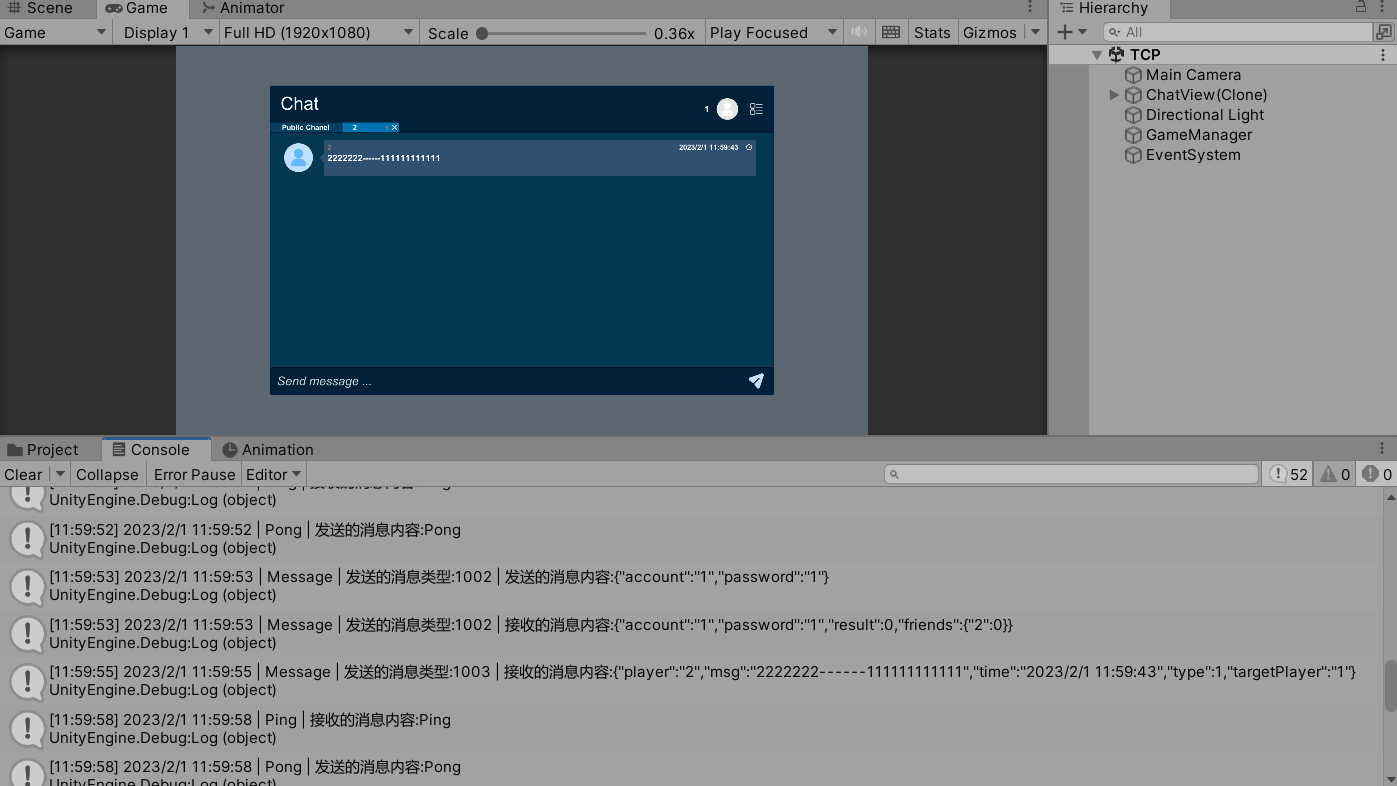The image size is (1397, 786).
Task: Select Directional Light in Hierarchy
Action: coord(1205,115)
